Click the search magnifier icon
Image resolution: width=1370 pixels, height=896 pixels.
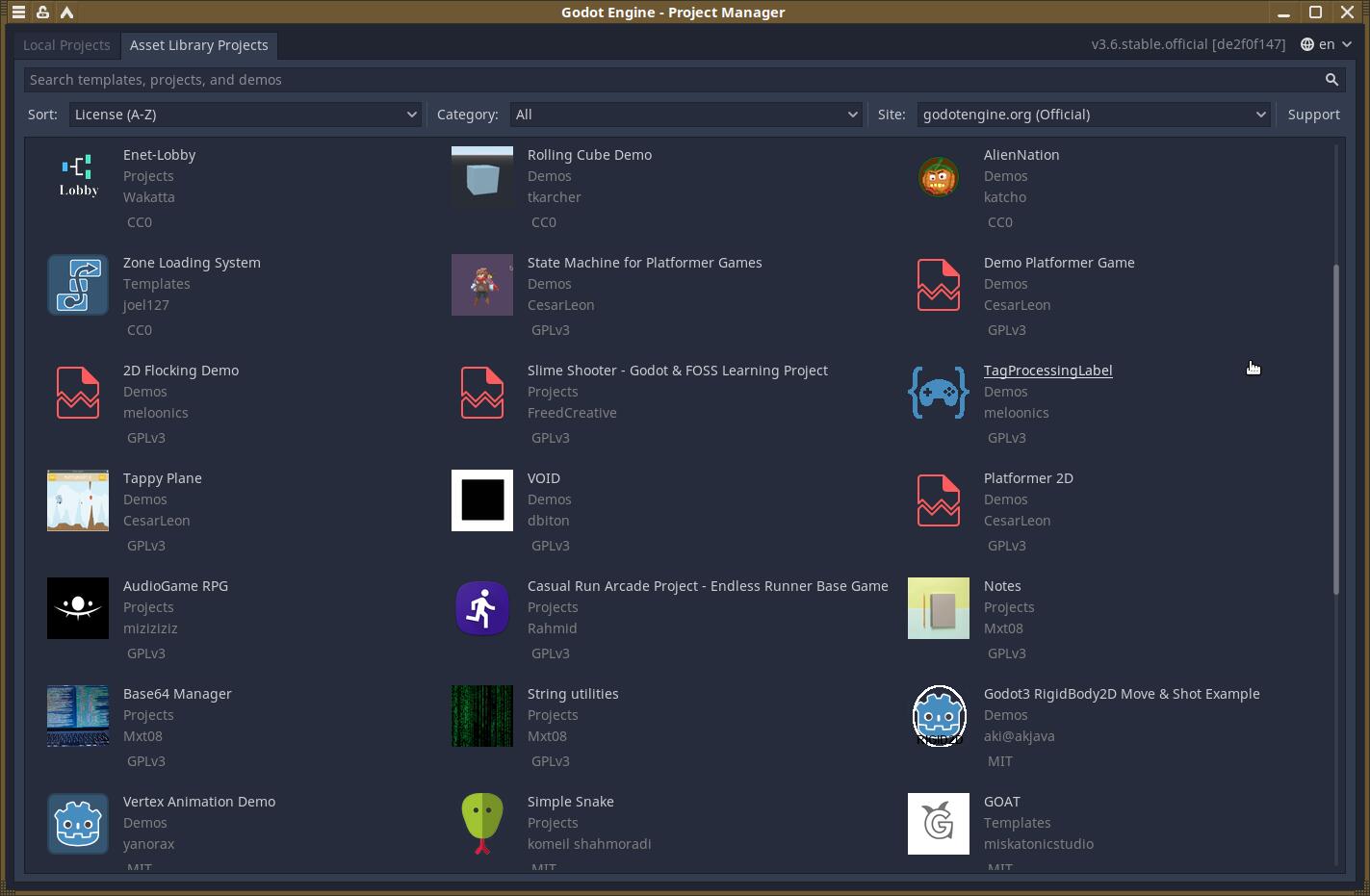pyautogui.click(x=1331, y=80)
